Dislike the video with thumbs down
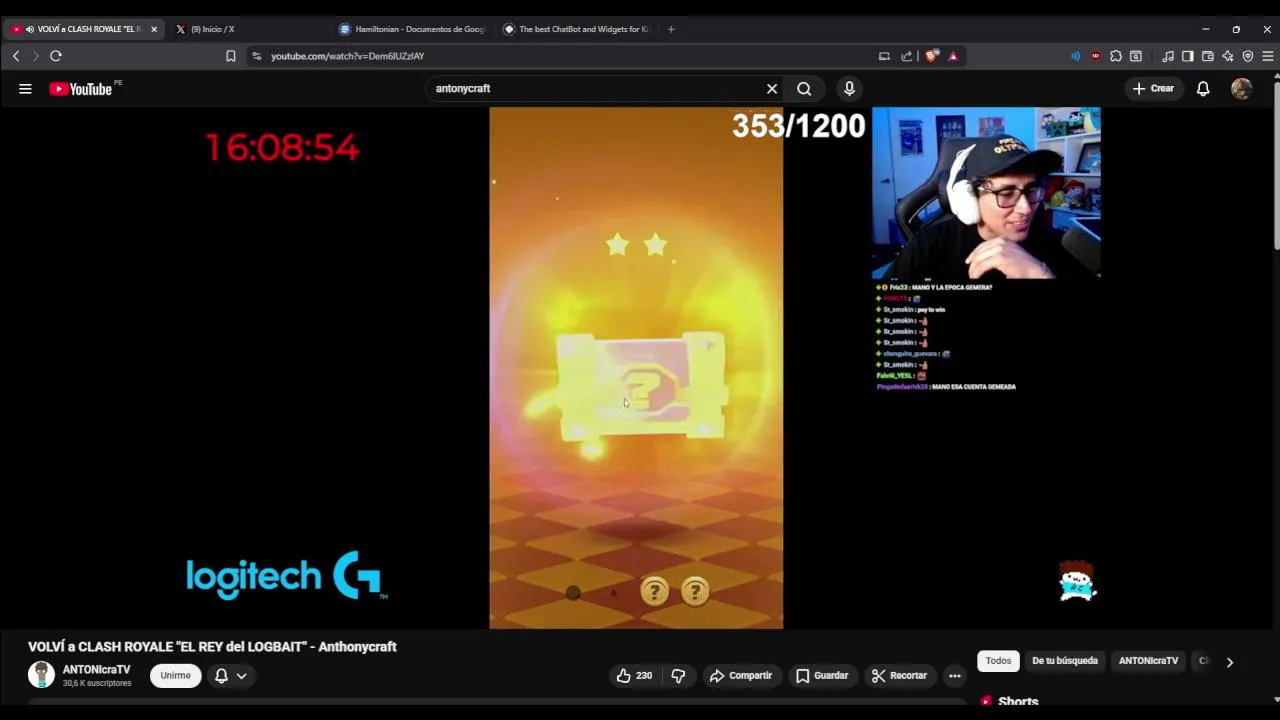Screen dimensions: 1280x720 click(678, 676)
